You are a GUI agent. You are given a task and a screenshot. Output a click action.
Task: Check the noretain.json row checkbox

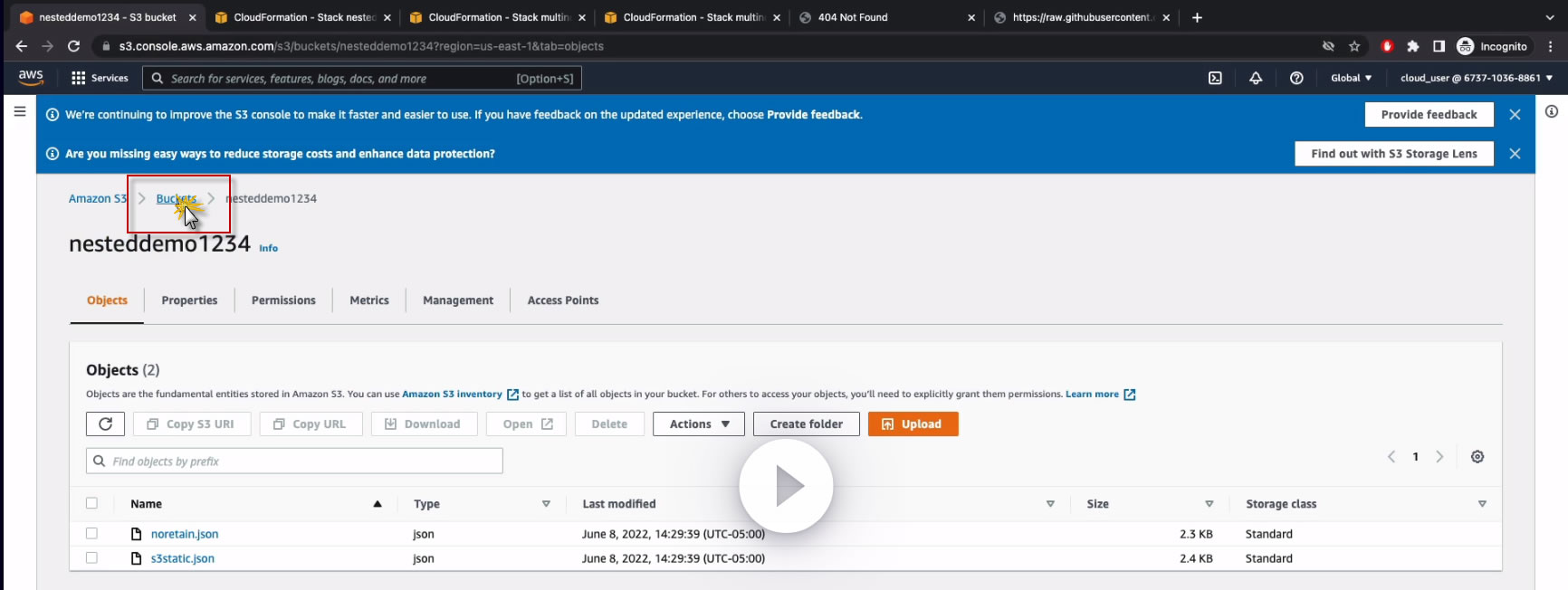click(x=91, y=533)
